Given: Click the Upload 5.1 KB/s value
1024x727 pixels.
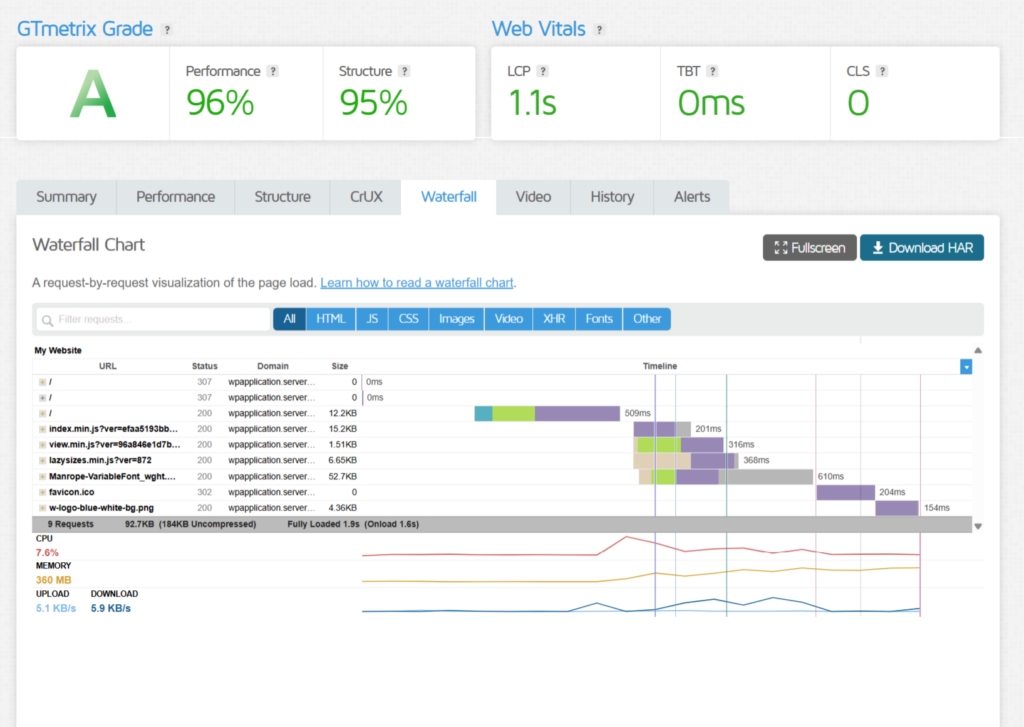Looking at the screenshot, I should pyautogui.click(x=56, y=609).
